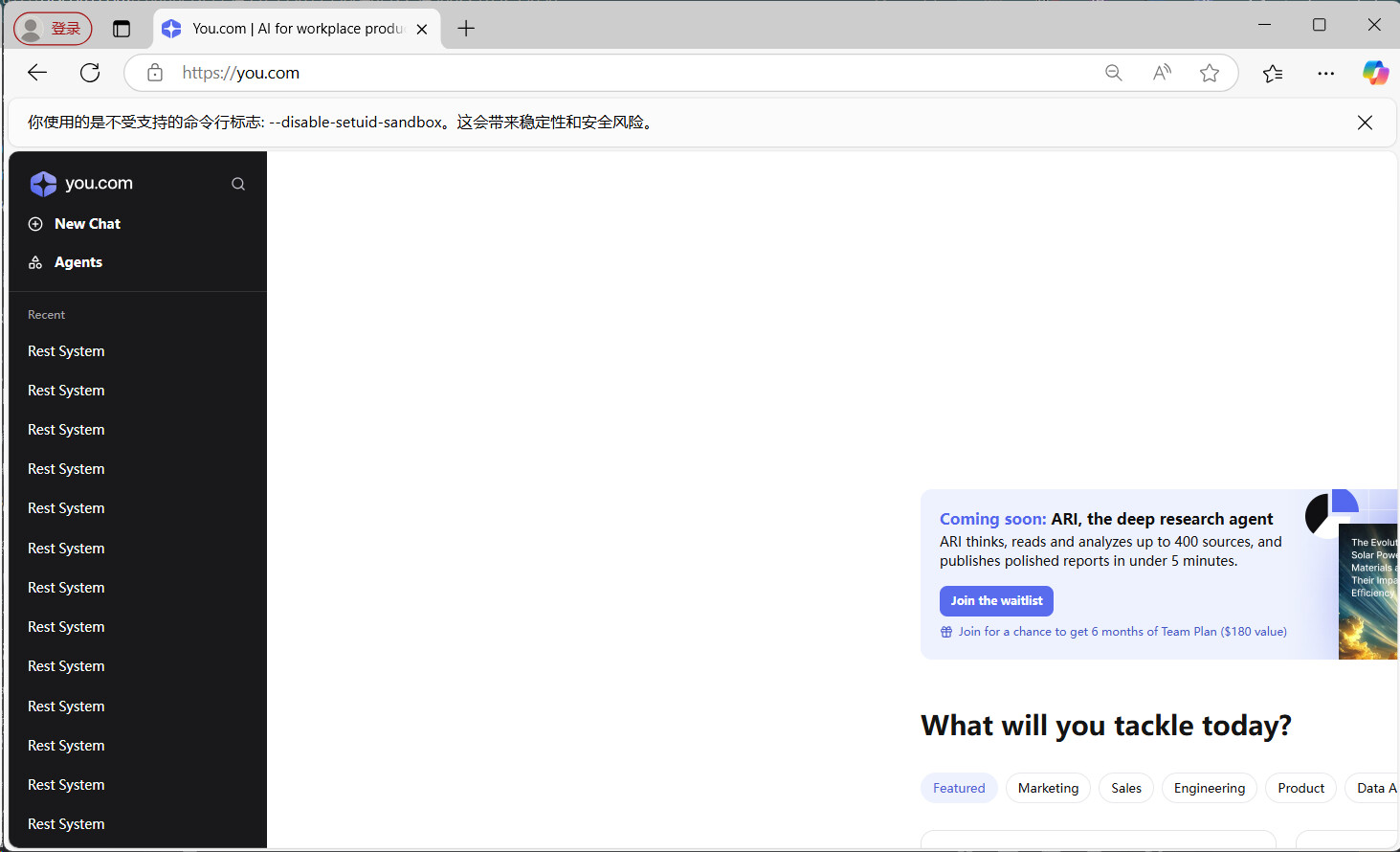Screen dimensions: 1400x852
Task: Select the Engineering category tab
Action: click(1209, 788)
